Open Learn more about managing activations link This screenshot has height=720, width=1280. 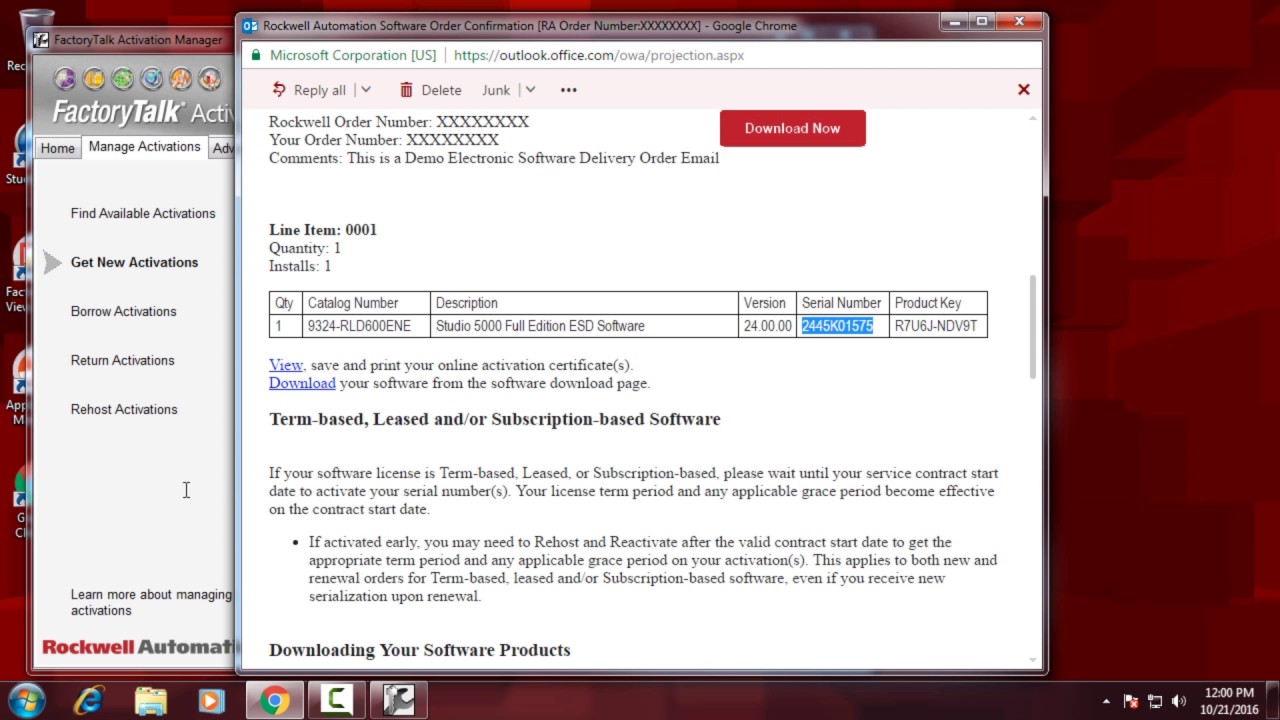pyautogui.click(x=151, y=602)
